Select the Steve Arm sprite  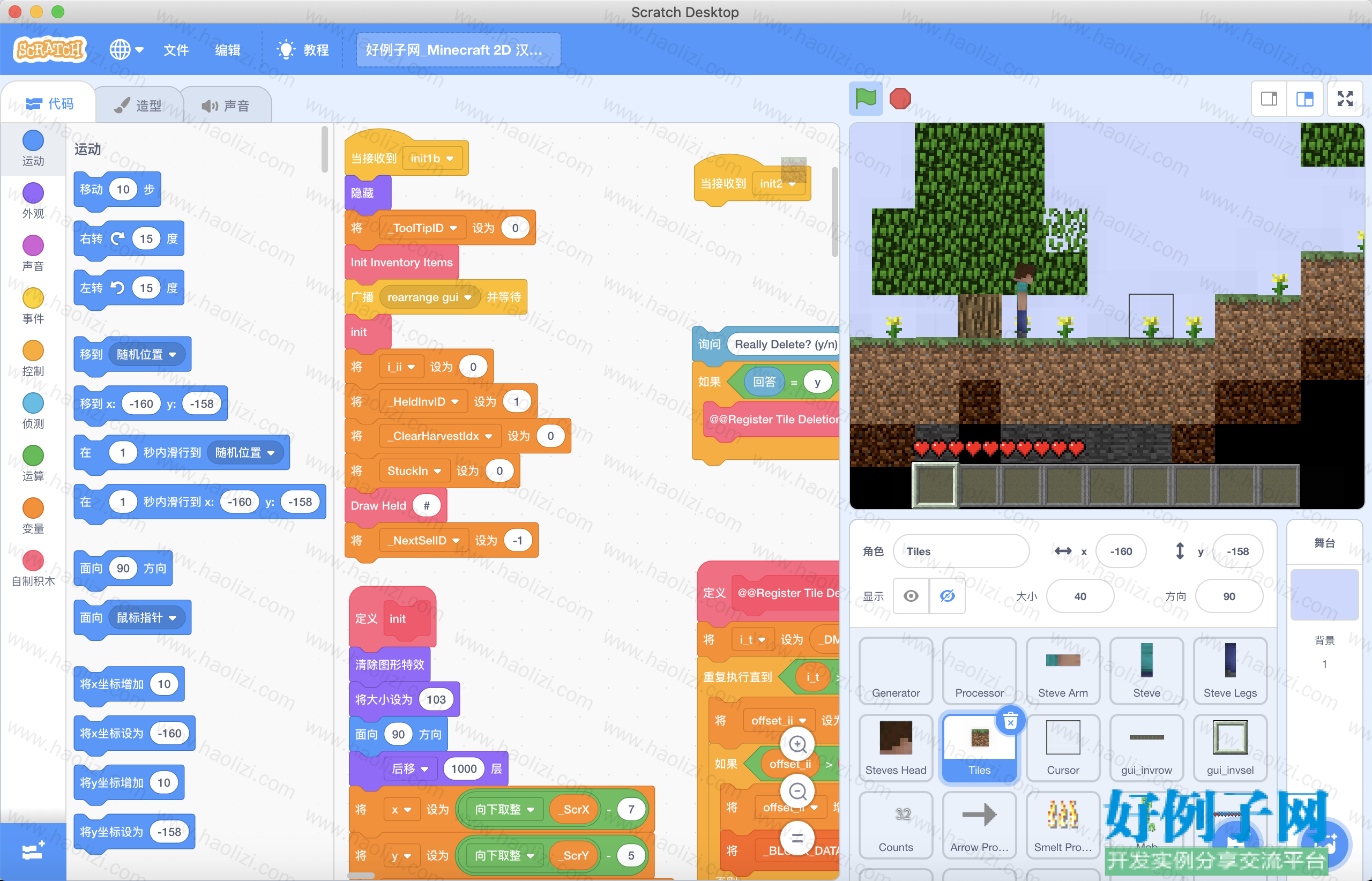[x=1063, y=670]
